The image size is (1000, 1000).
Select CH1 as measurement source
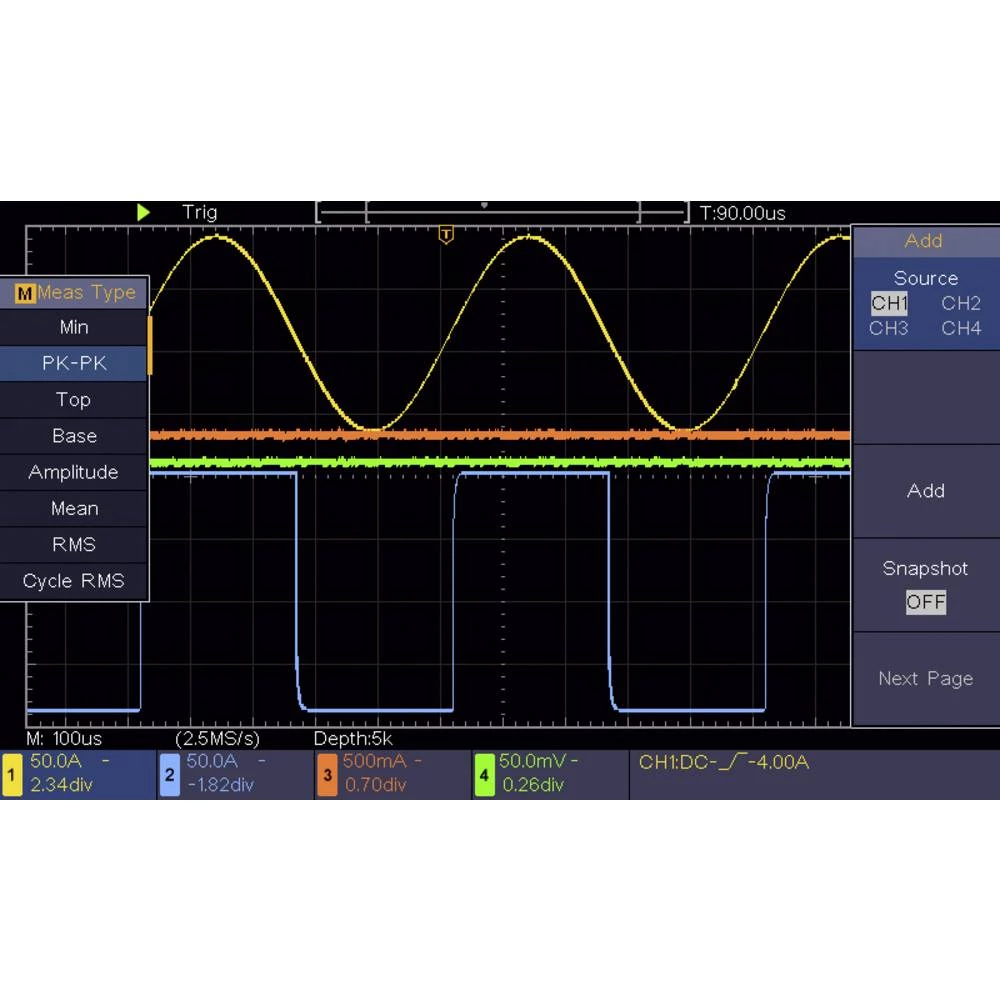click(889, 303)
